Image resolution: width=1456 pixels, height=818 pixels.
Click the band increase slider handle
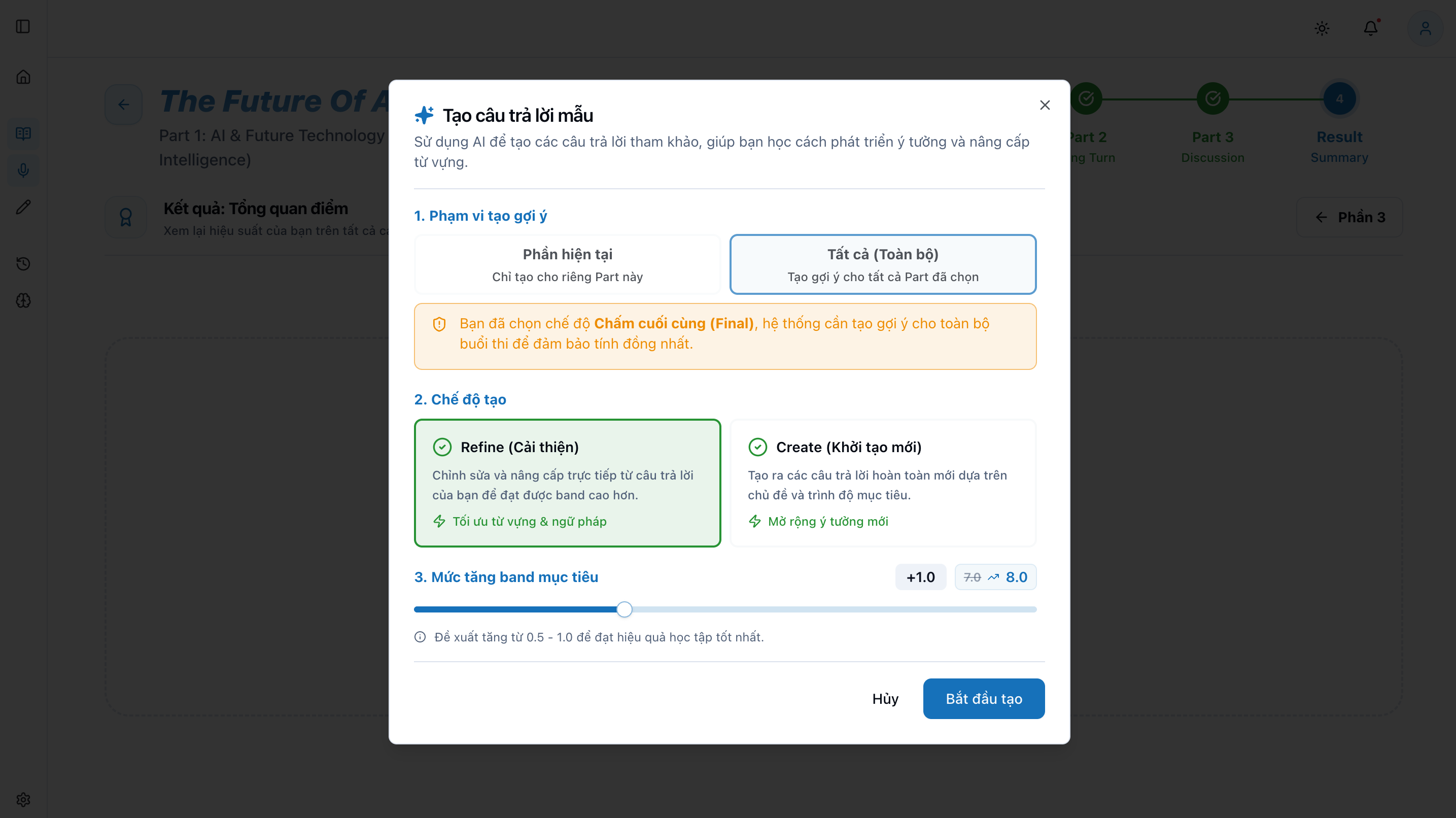(624, 609)
